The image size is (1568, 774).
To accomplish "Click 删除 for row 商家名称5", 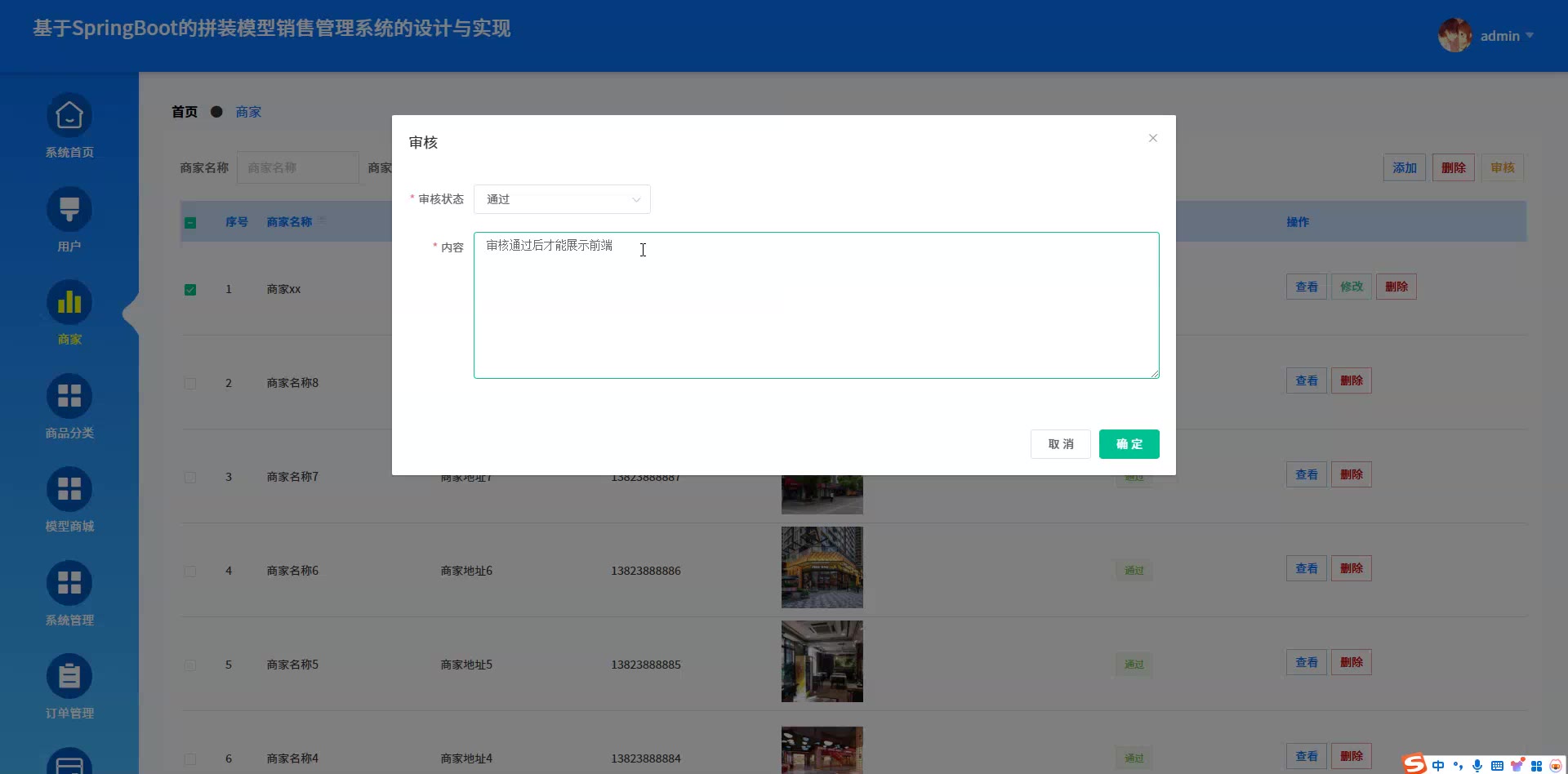I will 1352,662.
